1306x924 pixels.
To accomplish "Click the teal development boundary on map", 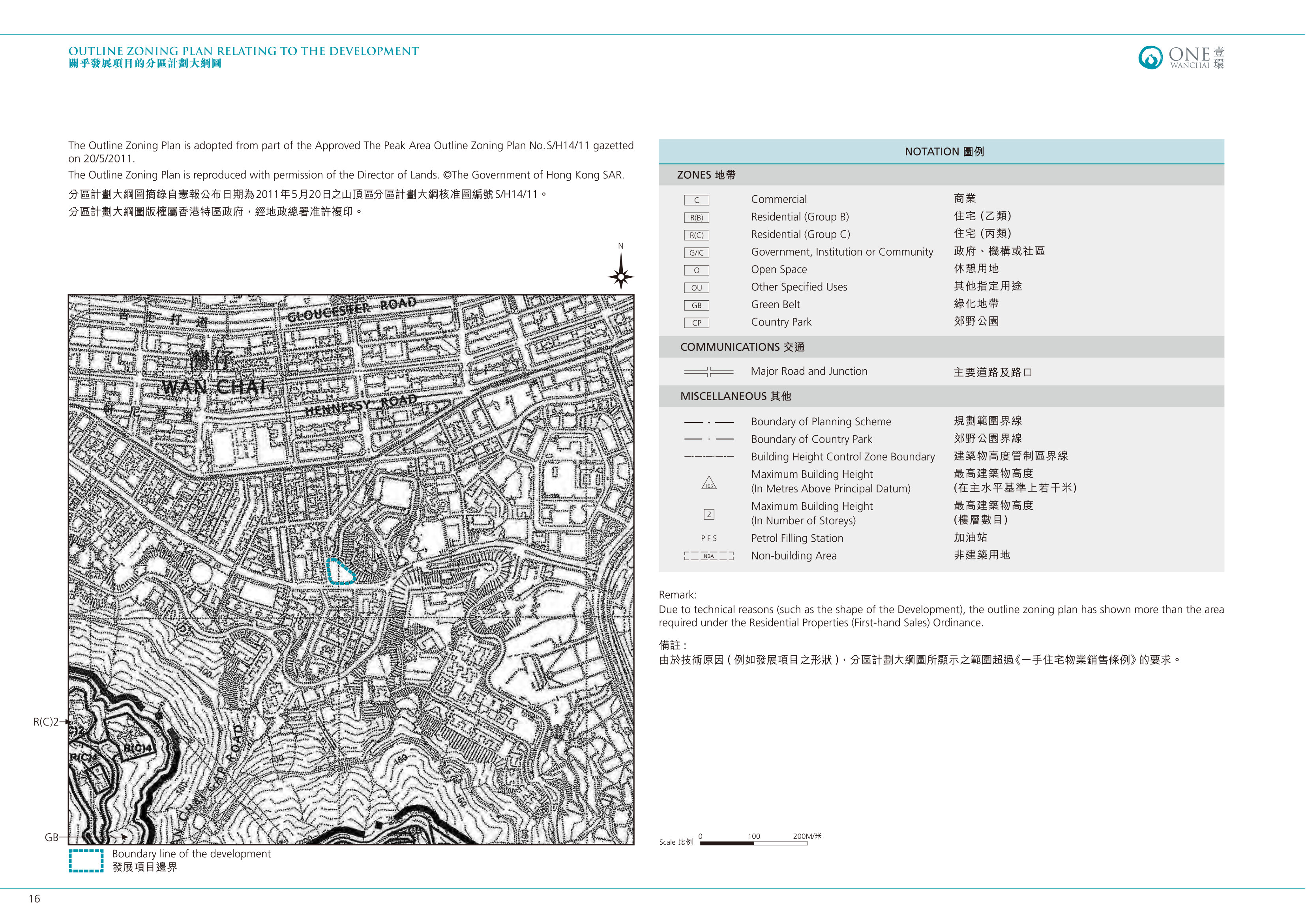I will pos(340,571).
